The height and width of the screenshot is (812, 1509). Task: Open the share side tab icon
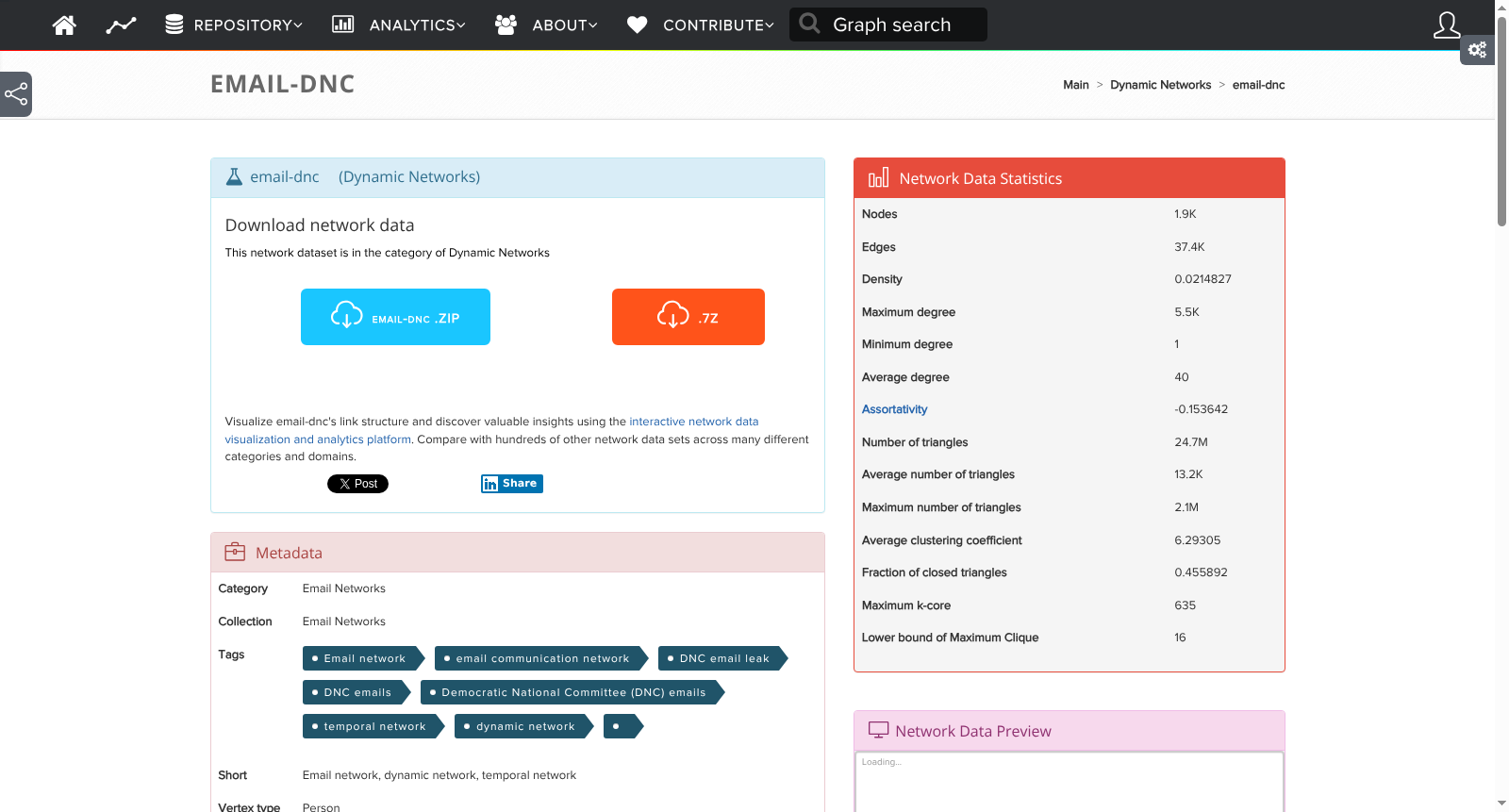pyautogui.click(x=16, y=94)
